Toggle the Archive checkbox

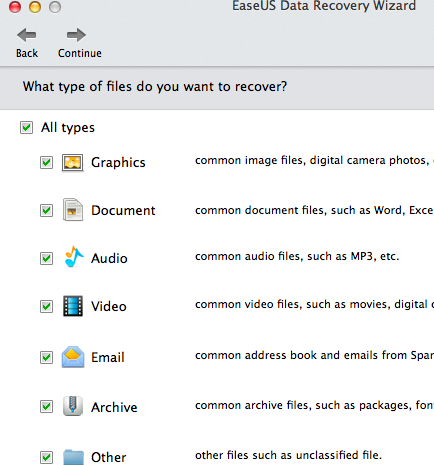(x=46, y=407)
